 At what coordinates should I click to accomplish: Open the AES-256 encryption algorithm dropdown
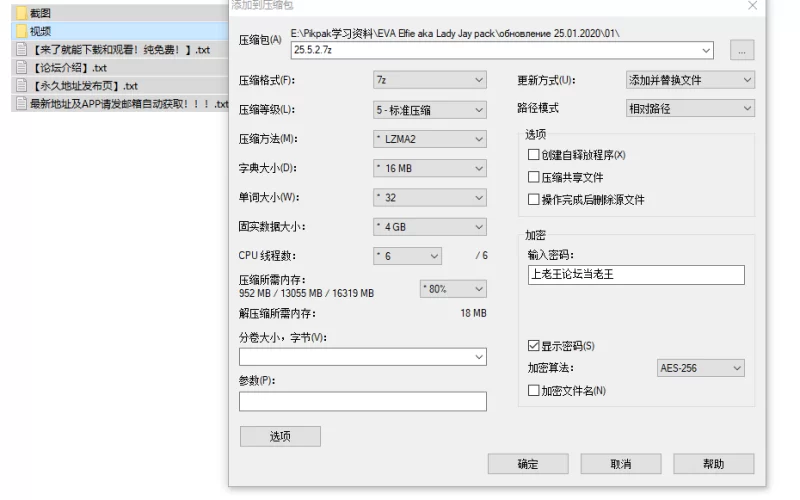pos(700,368)
